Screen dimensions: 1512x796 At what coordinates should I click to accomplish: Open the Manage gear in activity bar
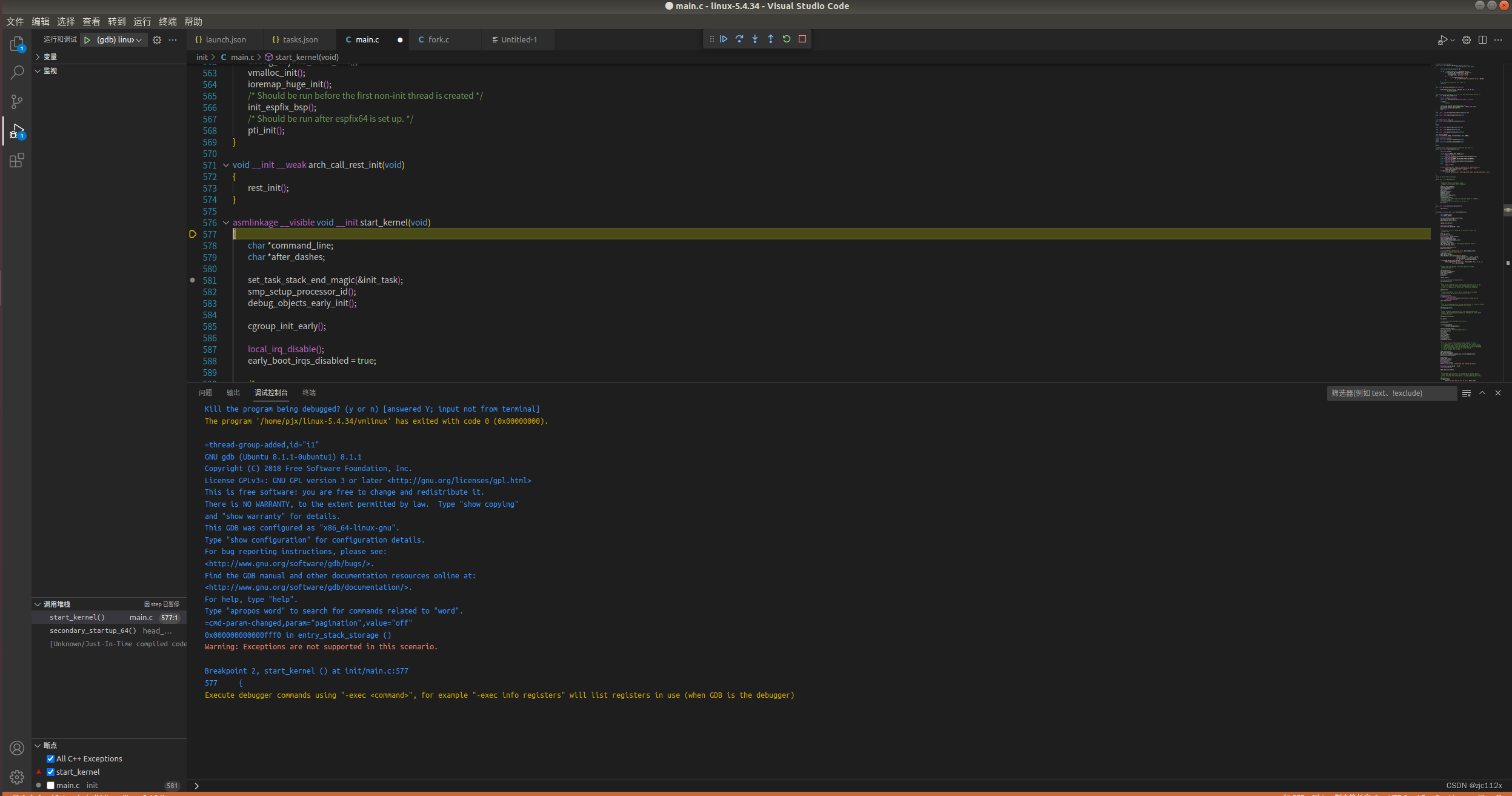pos(17,777)
